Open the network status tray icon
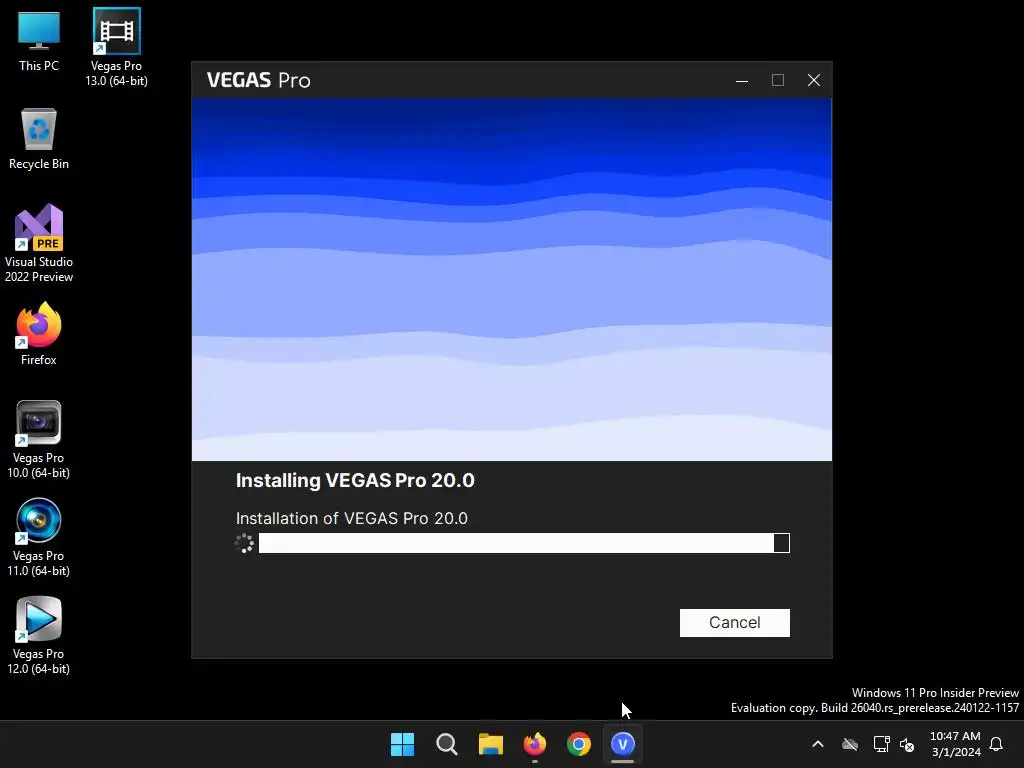1024x768 pixels. point(882,744)
